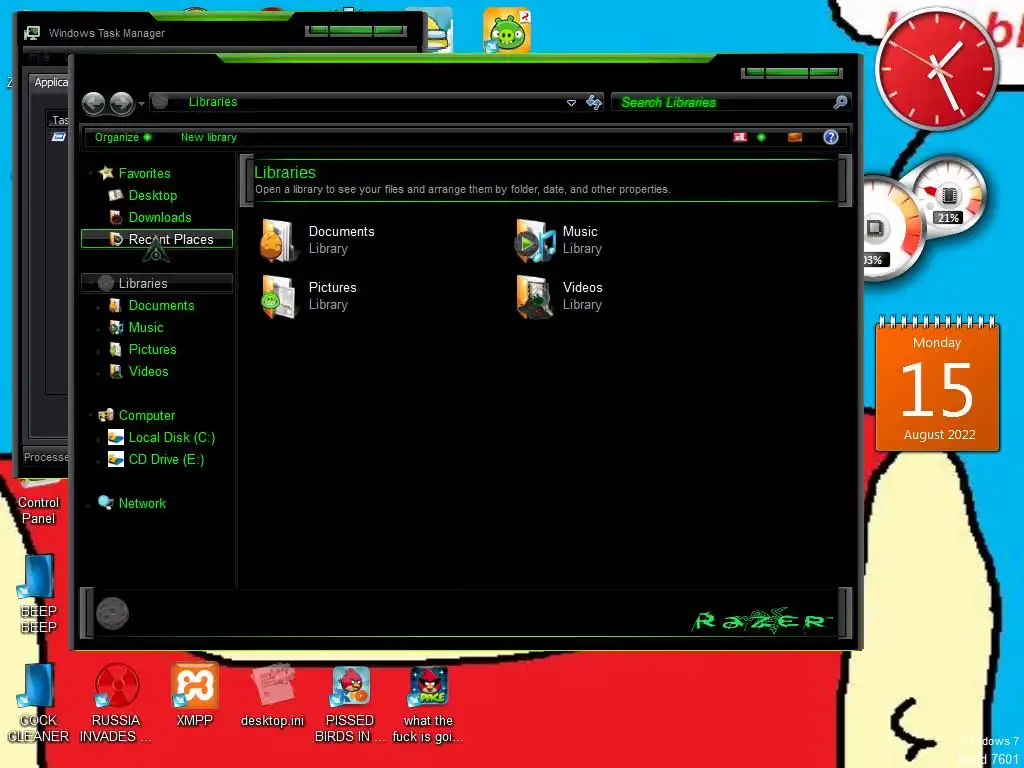Open the Videos library in the main pane
The height and width of the screenshot is (768, 1024).
coord(559,296)
